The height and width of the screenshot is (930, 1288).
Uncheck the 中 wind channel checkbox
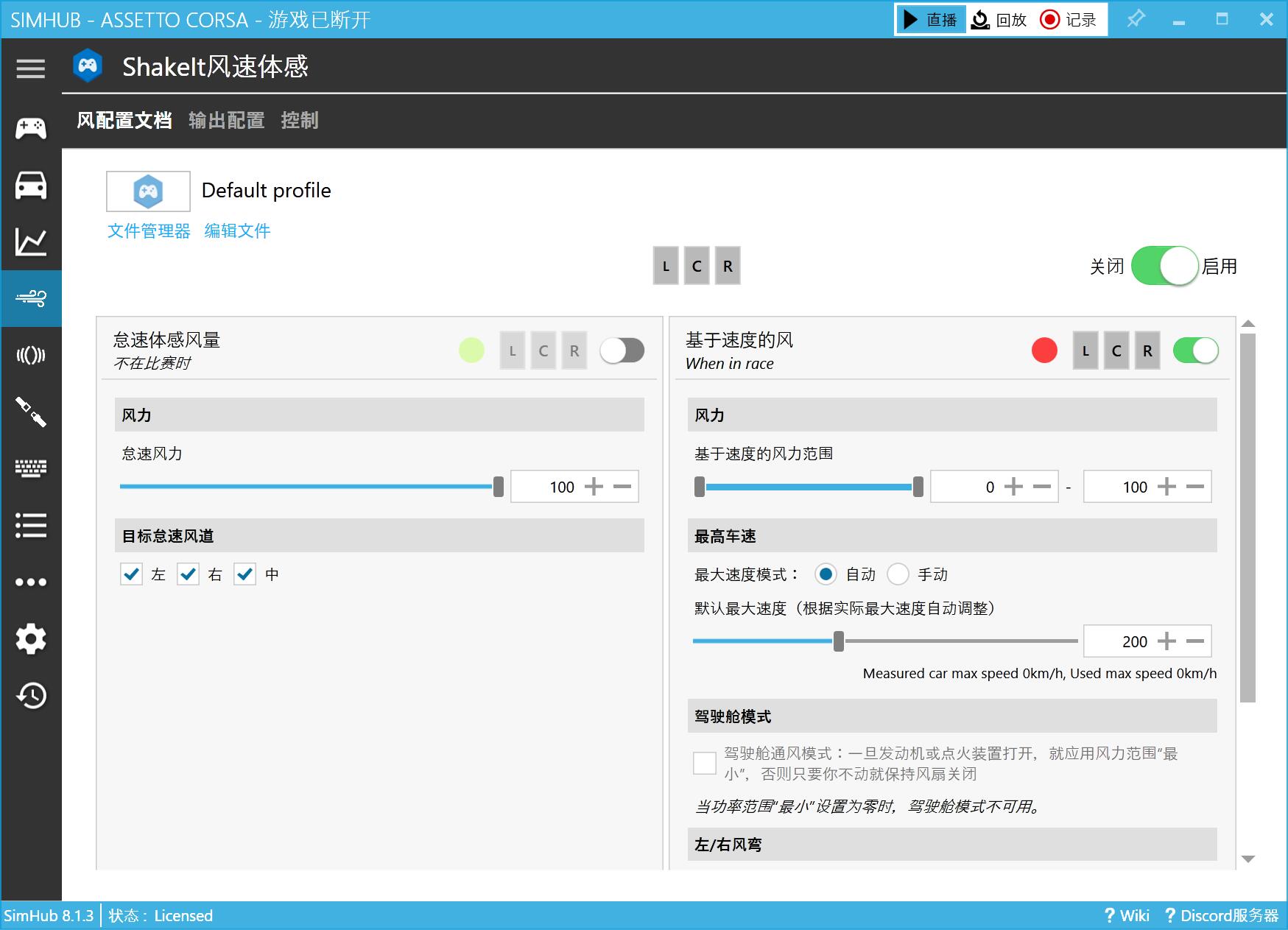(244, 574)
